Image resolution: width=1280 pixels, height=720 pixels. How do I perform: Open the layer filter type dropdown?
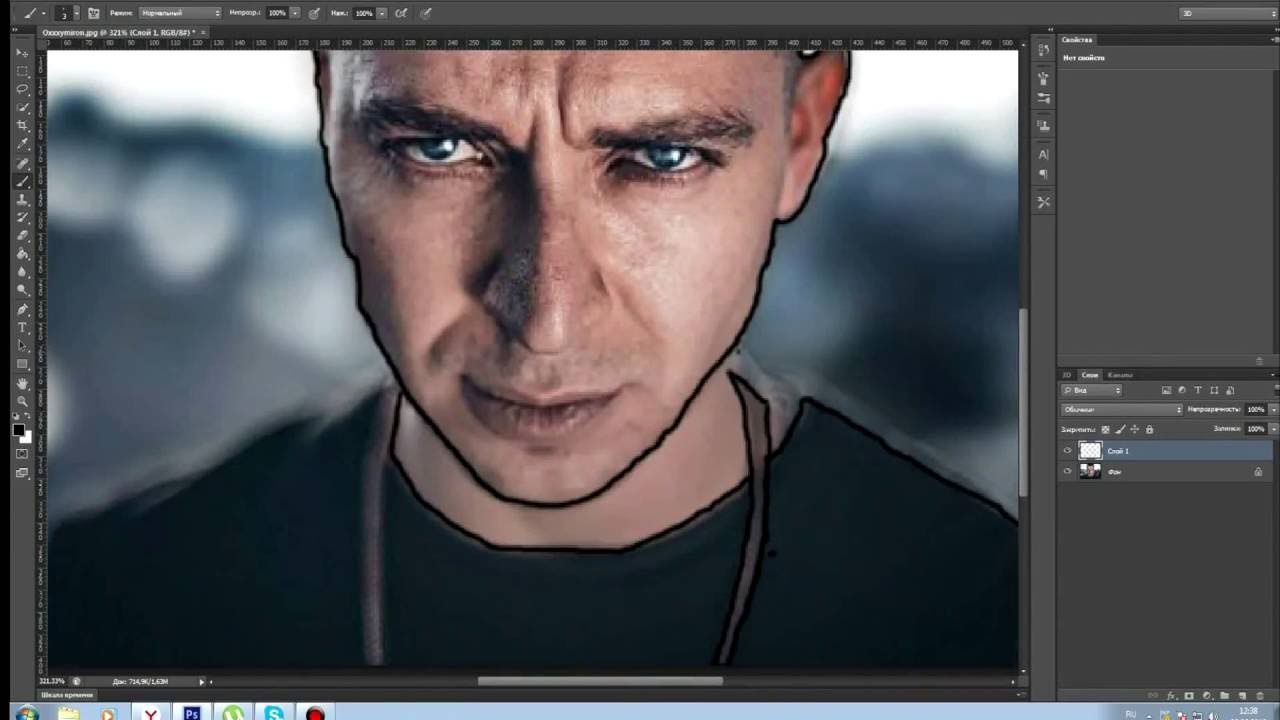click(1092, 390)
